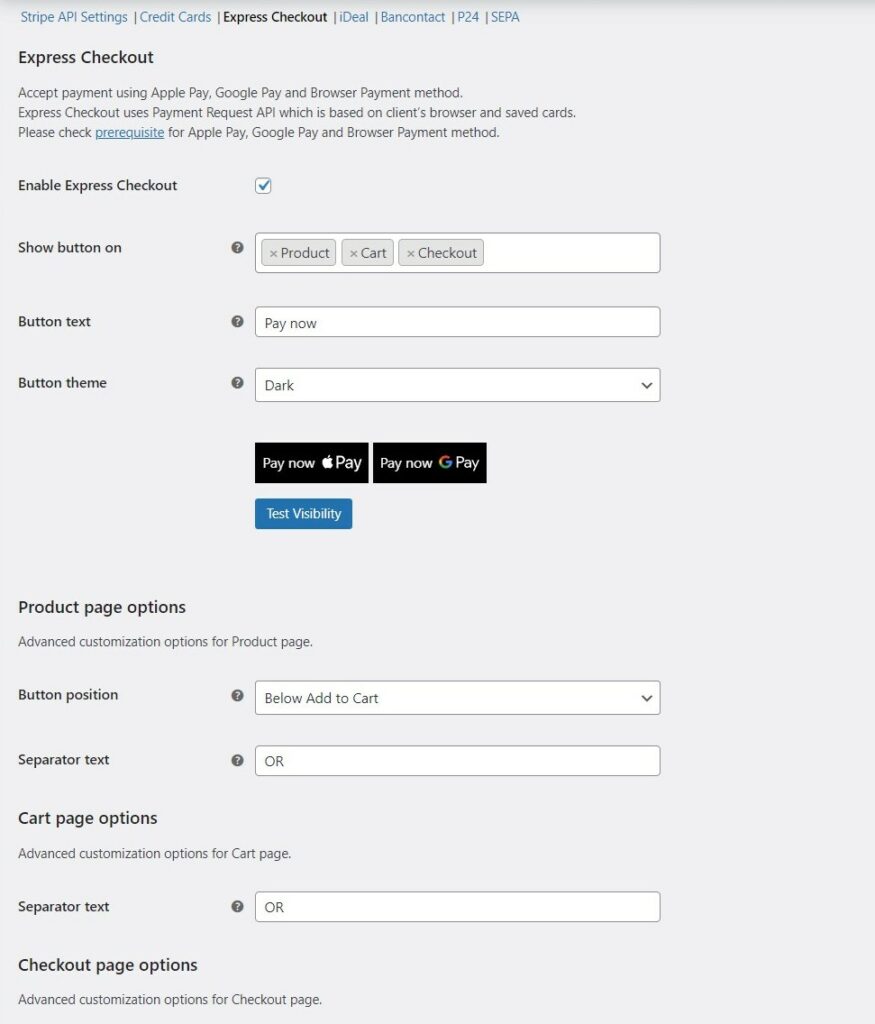
Task: Click help icon next to Button text
Action: (x=237, y=321)
